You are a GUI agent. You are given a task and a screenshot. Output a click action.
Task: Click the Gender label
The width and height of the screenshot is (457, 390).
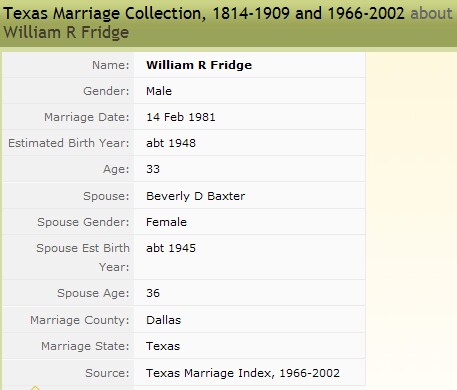106,91
